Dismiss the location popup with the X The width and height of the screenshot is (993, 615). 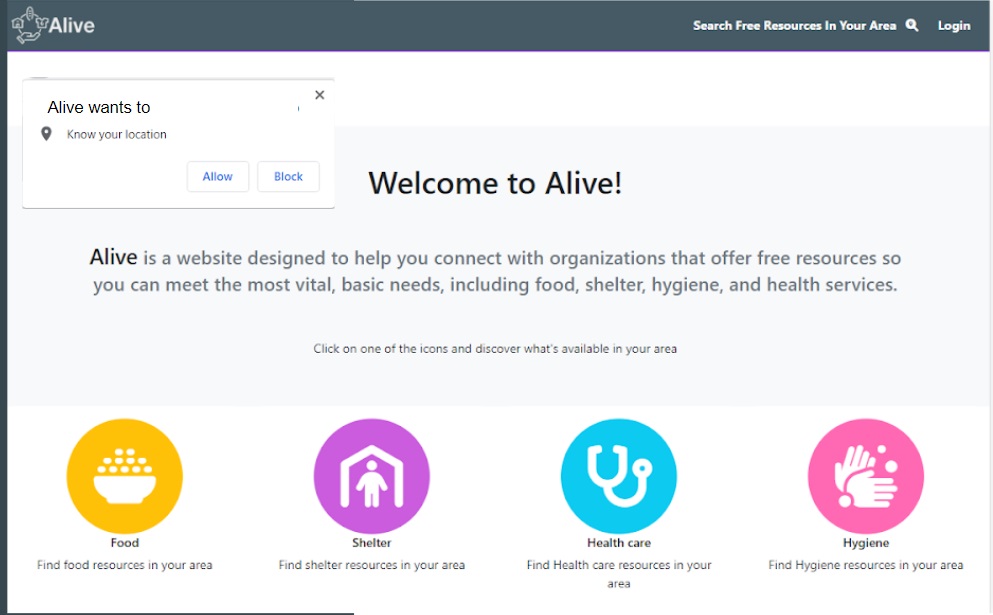[319, 94]
